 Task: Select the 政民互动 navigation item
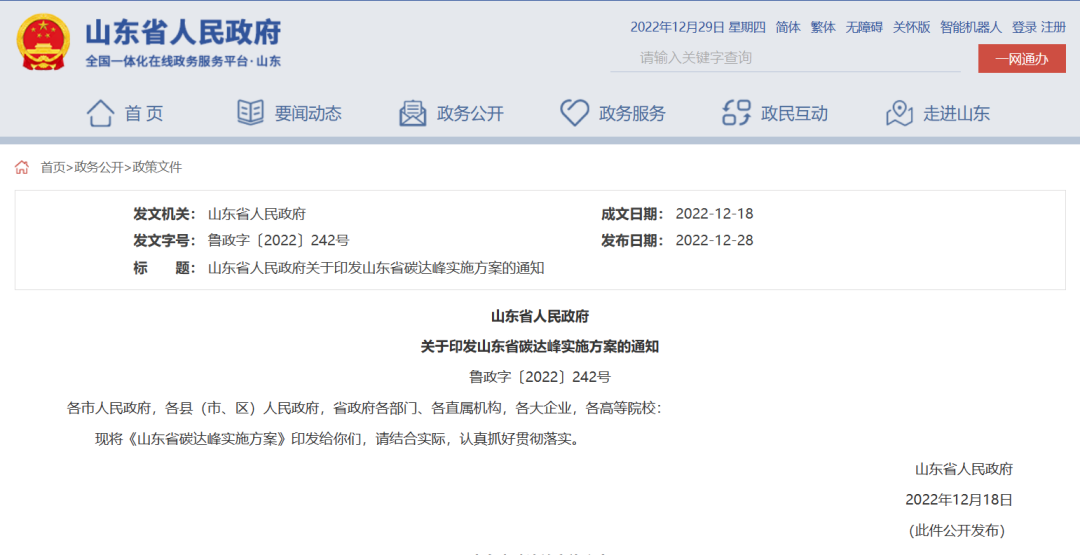(794, 114)
